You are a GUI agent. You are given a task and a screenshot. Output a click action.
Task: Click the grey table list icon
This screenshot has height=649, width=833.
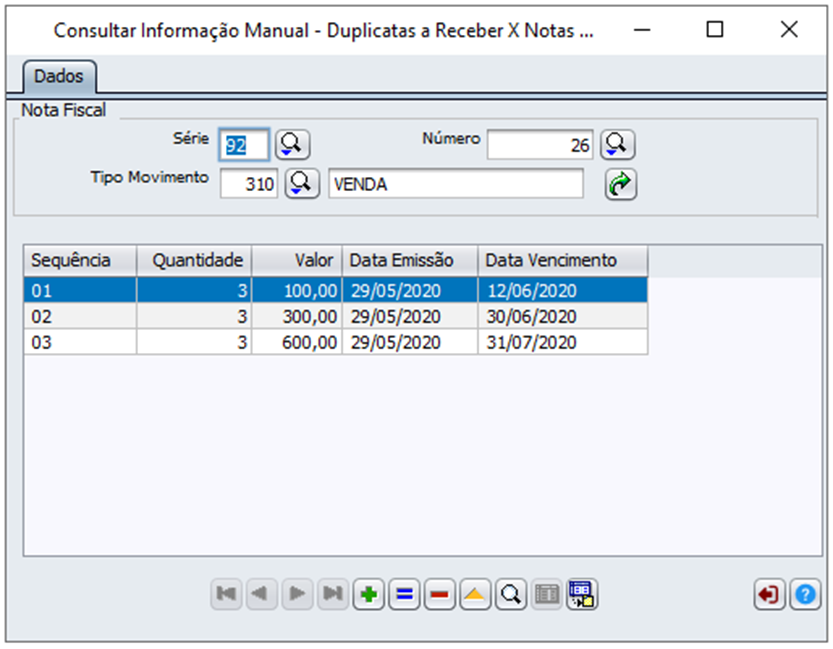pyautogui.click(x=547, y=594)
